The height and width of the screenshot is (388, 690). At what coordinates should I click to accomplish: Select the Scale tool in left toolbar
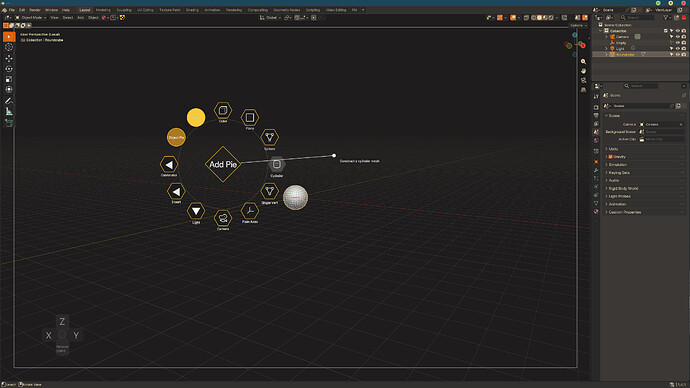click(x=9, y=79)
